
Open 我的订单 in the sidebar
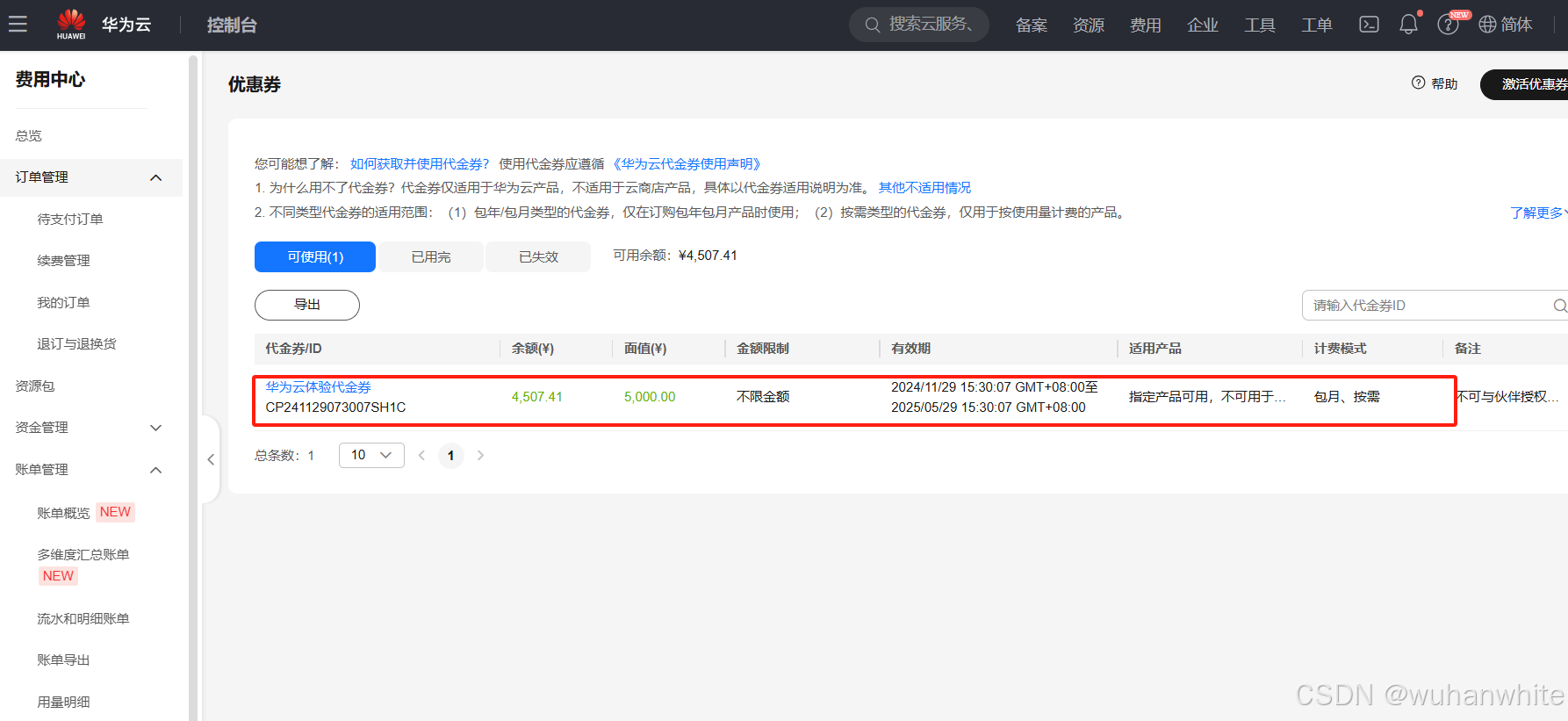(63, 302)
